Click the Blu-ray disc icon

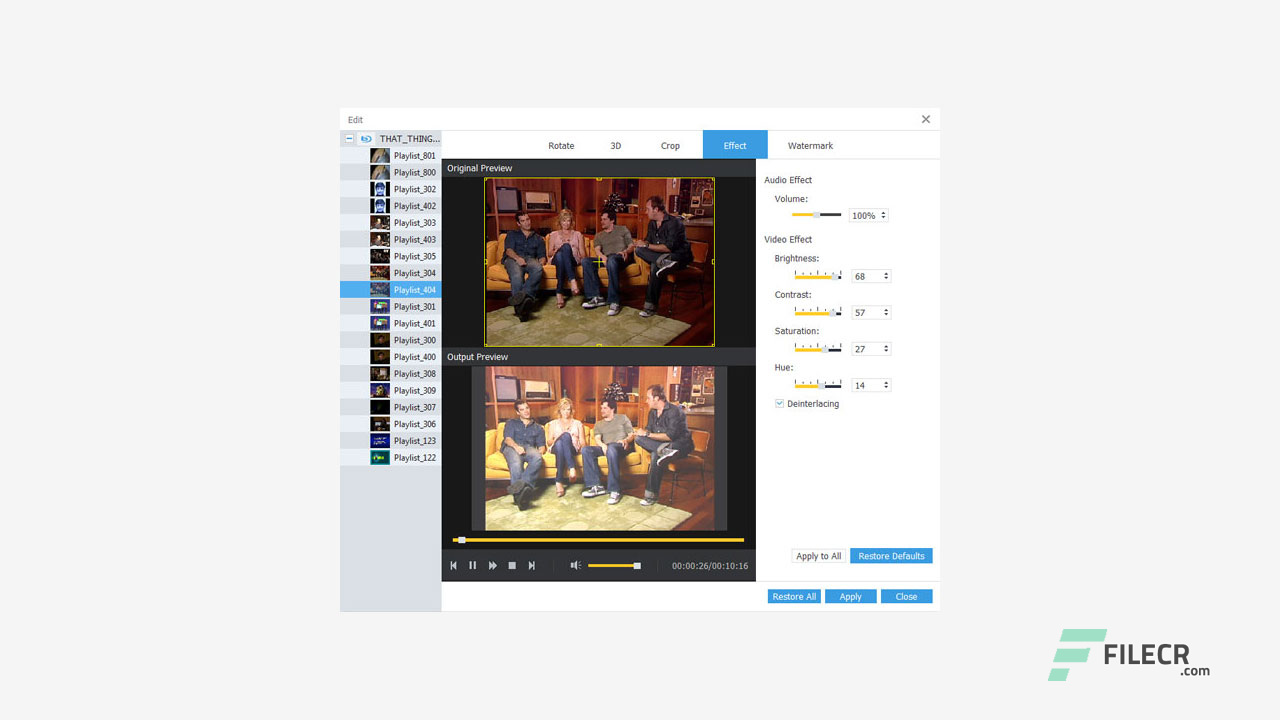366,139
